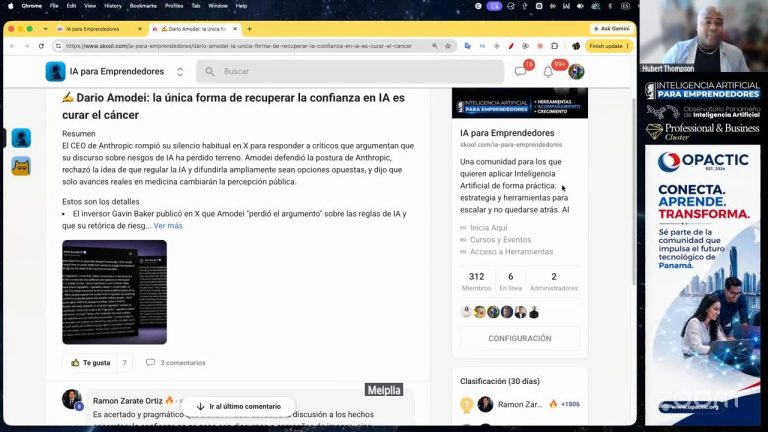View the 312 Miembros count

pos(476,282)
